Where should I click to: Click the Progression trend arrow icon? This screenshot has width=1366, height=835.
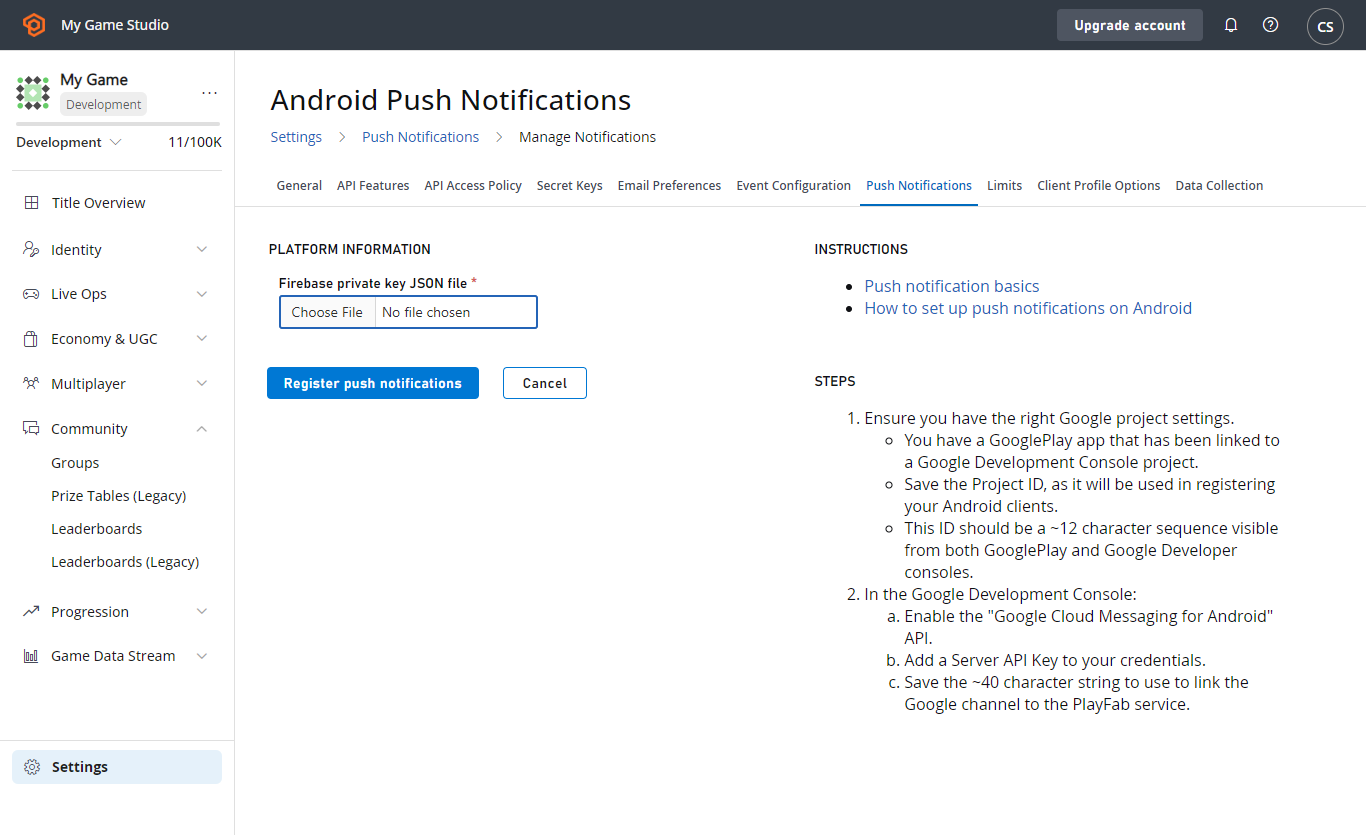31,611
